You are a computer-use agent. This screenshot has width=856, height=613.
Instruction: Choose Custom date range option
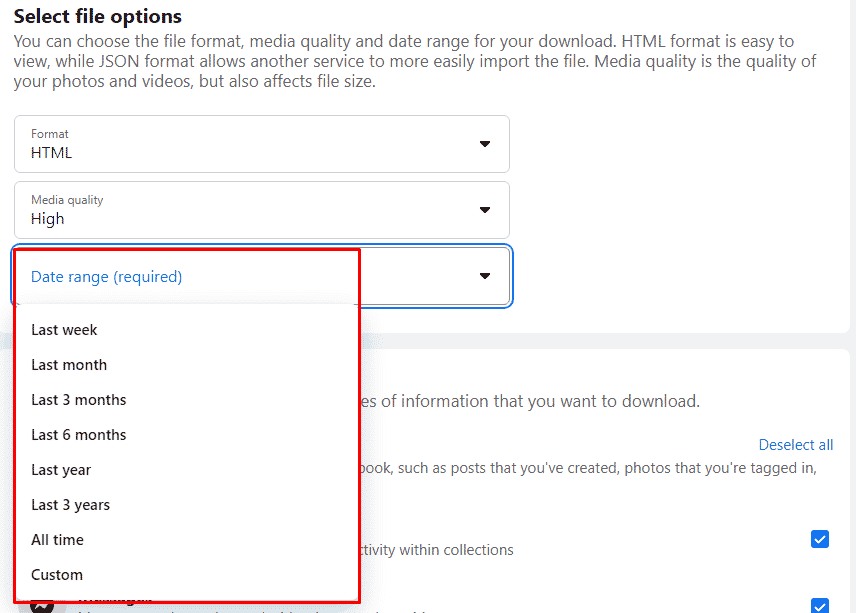[x=186, y=574]
